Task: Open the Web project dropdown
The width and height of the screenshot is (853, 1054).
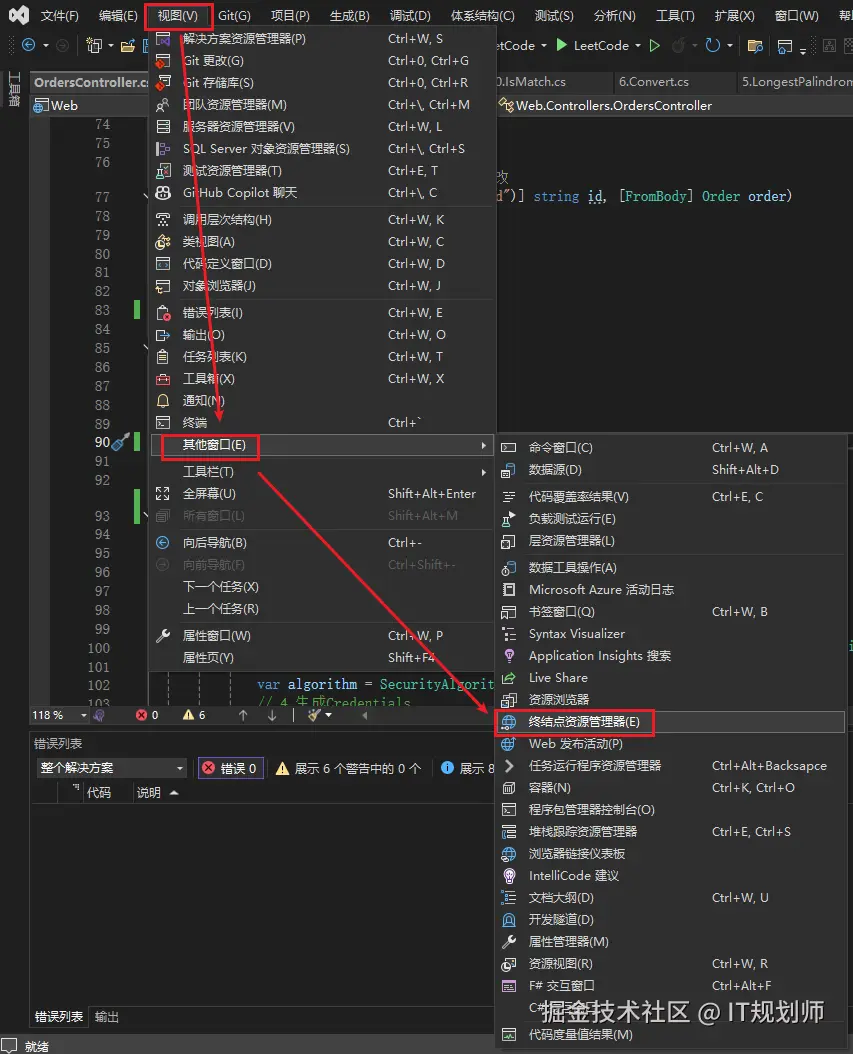Action: (x=90, y=106)
